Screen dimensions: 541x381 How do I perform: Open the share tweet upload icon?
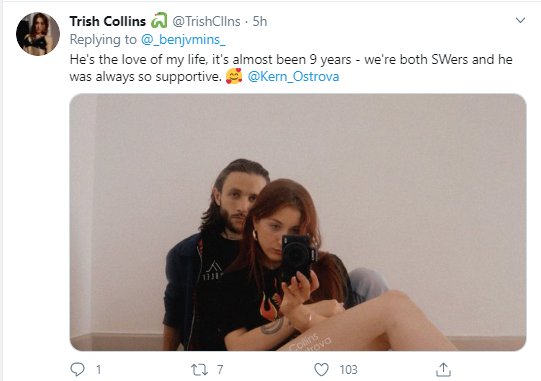443,369
